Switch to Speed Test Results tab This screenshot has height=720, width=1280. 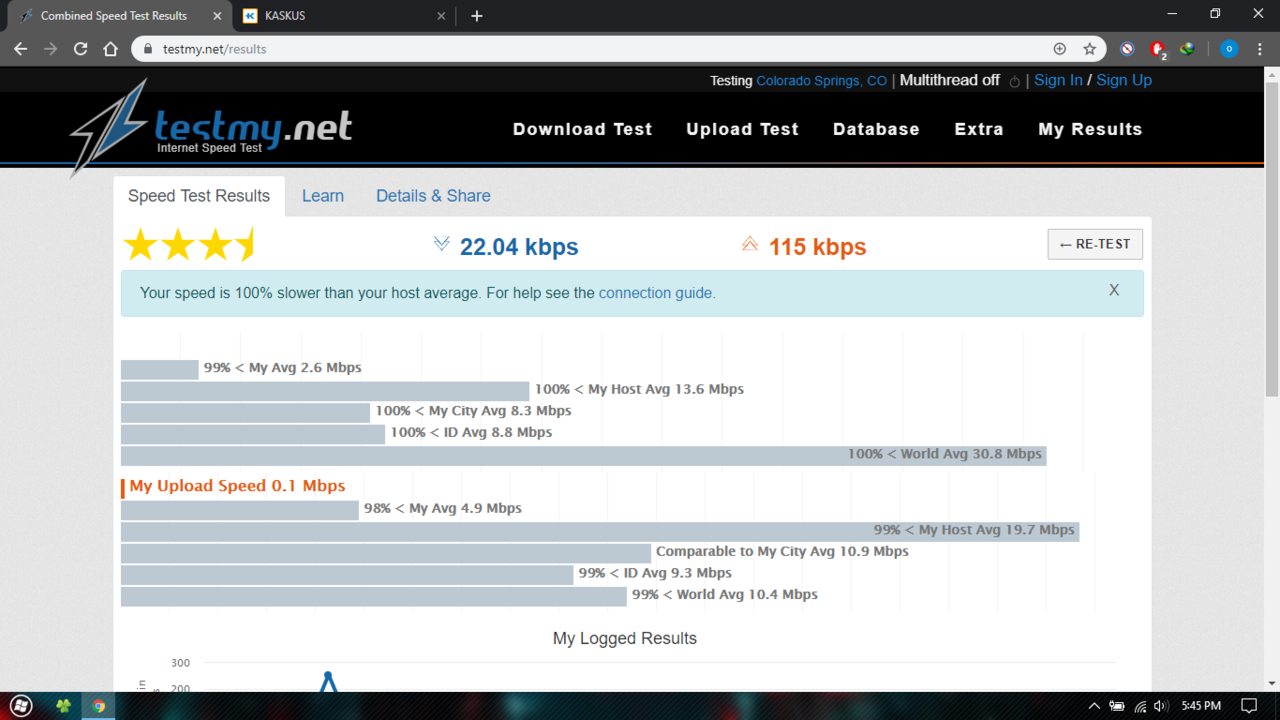(199, 196)
